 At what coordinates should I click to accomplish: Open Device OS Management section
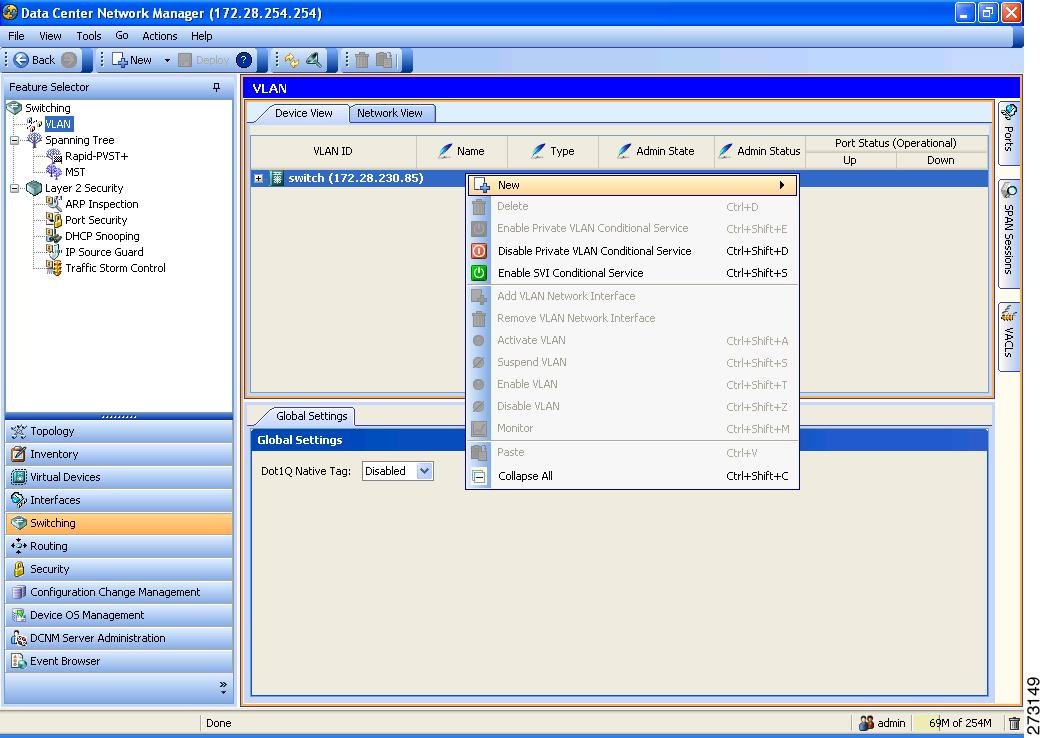119,615
